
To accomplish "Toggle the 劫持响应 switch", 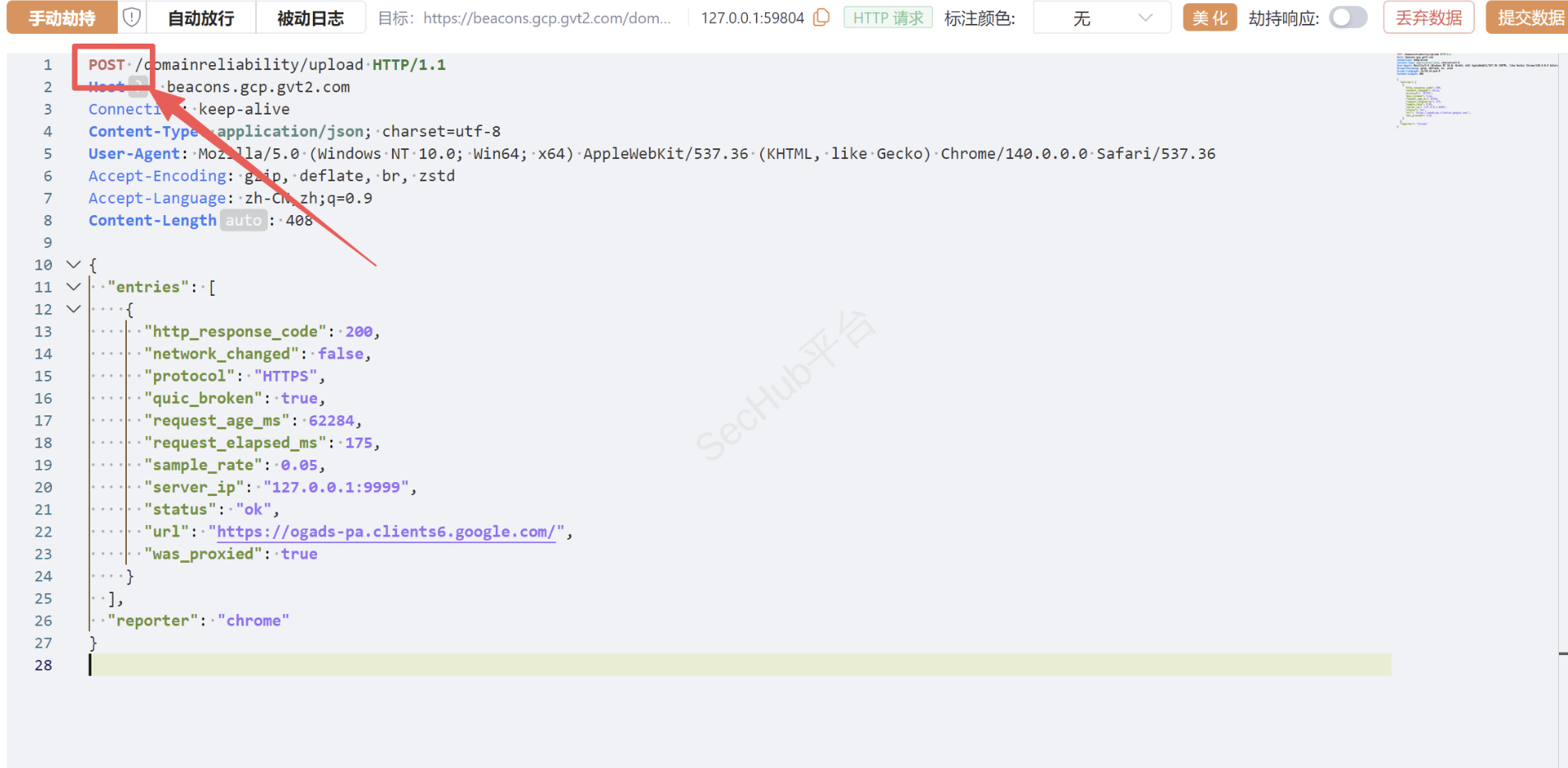I will [x=1348, y=17].
